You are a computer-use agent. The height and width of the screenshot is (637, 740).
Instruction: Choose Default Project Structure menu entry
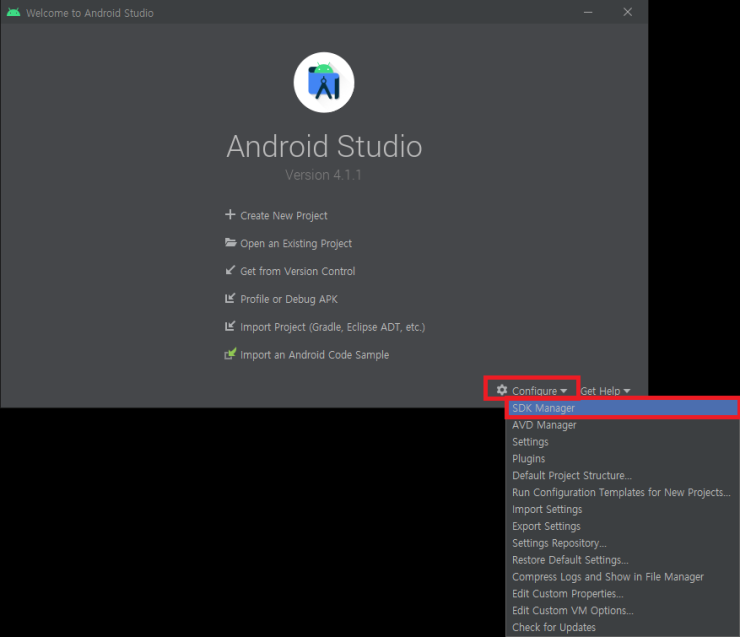pyautogui.click(x=571, y=476)
